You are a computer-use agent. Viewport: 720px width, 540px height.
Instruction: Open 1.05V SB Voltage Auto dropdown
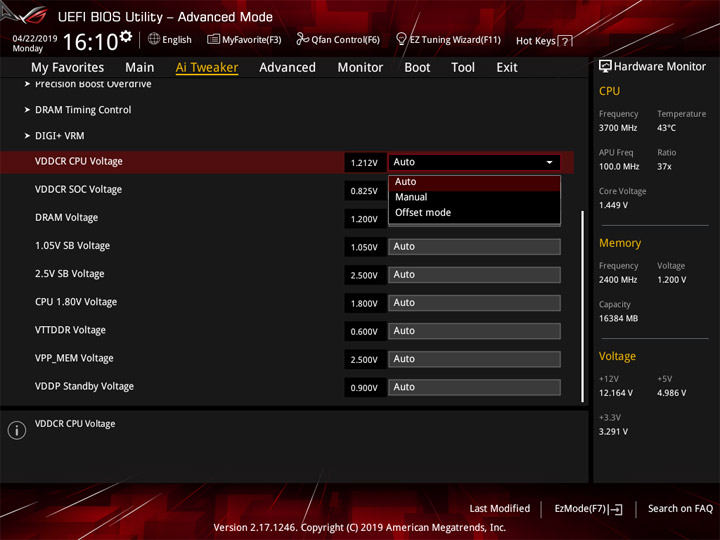click(474, 247)
